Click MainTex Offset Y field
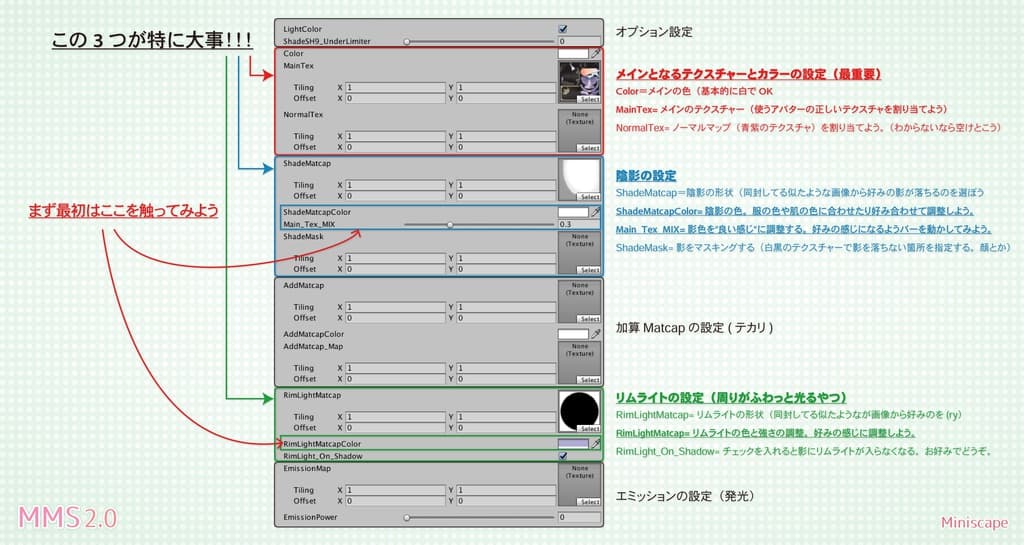Screen dimensions: 1024x545 [506, 99]
